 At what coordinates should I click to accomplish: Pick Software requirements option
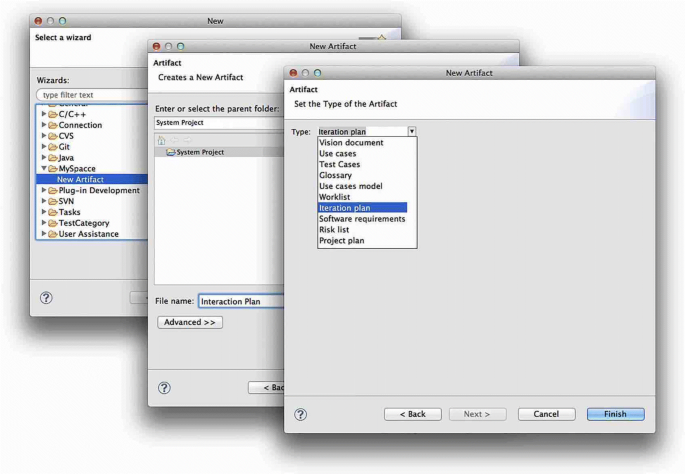click(x=362, y=219)
